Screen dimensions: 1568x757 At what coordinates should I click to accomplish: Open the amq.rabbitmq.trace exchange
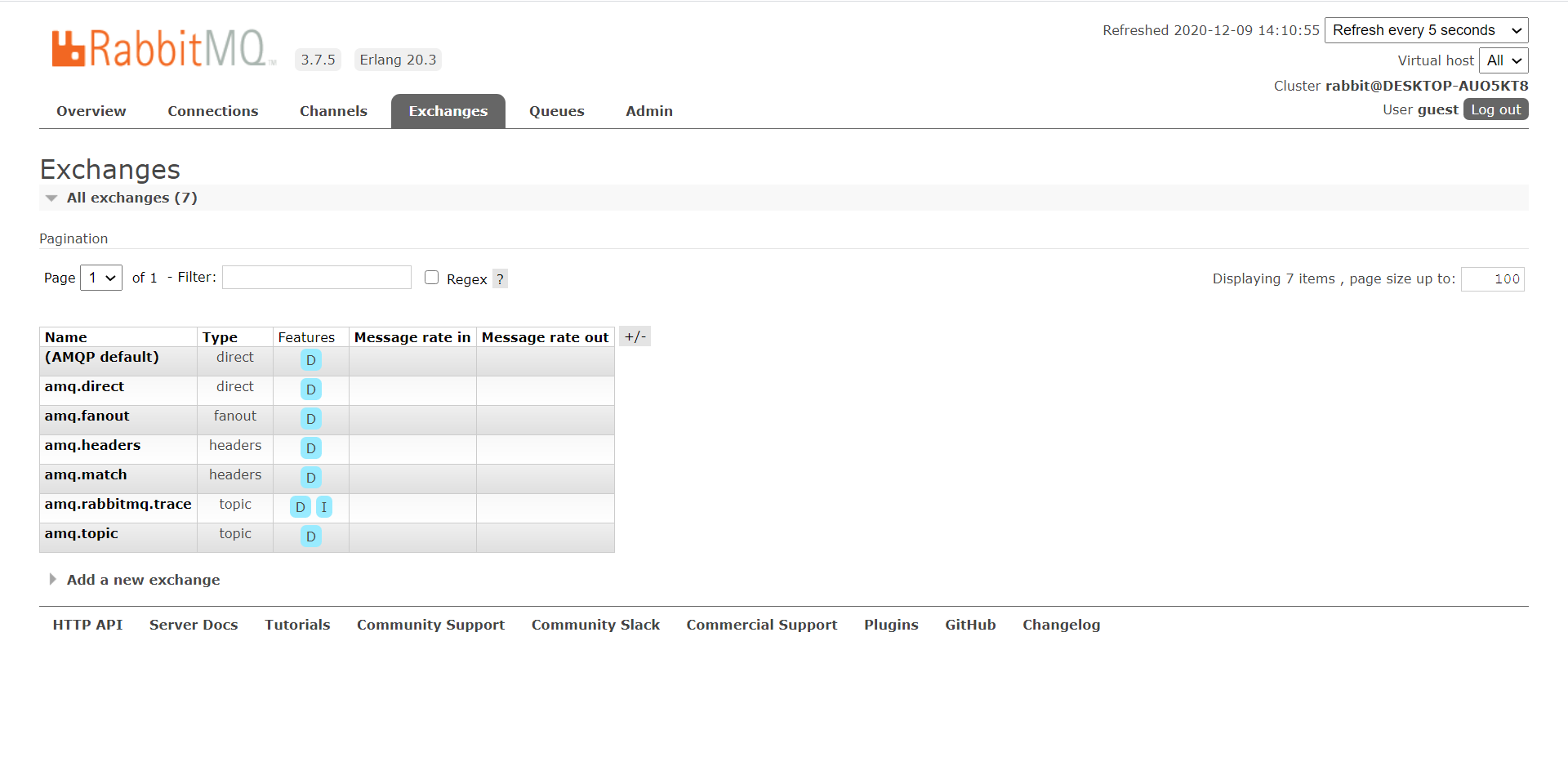(118, 504)
